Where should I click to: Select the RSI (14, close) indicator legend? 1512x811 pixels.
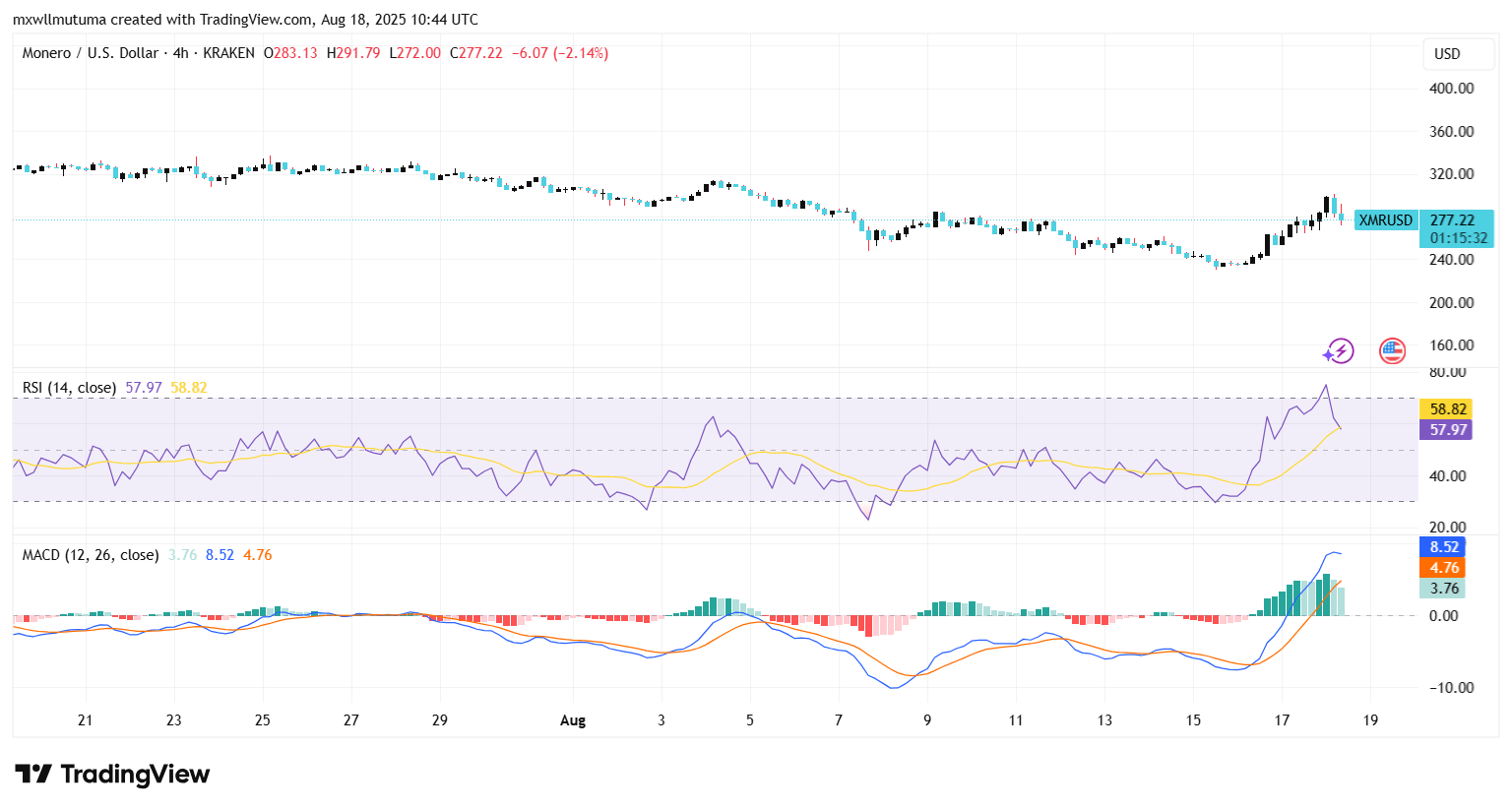69,388
